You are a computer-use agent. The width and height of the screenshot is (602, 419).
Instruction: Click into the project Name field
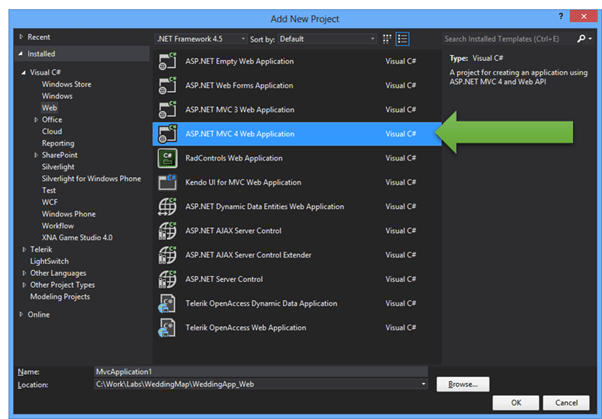pyautogui.click(x=260, y=371)
